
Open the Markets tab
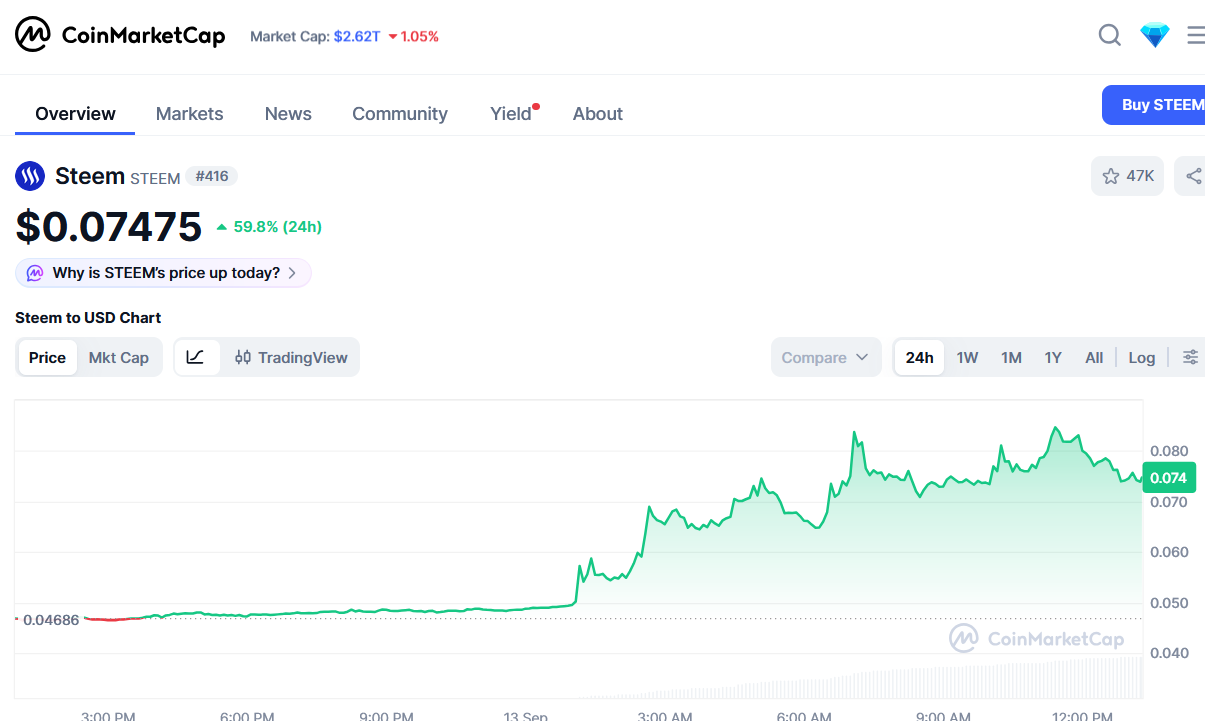(x=190, y=114)
